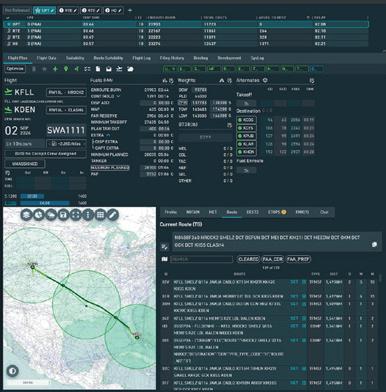Open the KDEN arrival runway CLASH4 selector

[x=66, y=110]
